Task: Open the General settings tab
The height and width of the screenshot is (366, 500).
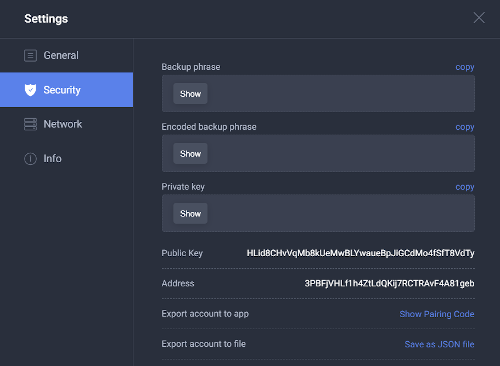Action: [x=67, y=55]
